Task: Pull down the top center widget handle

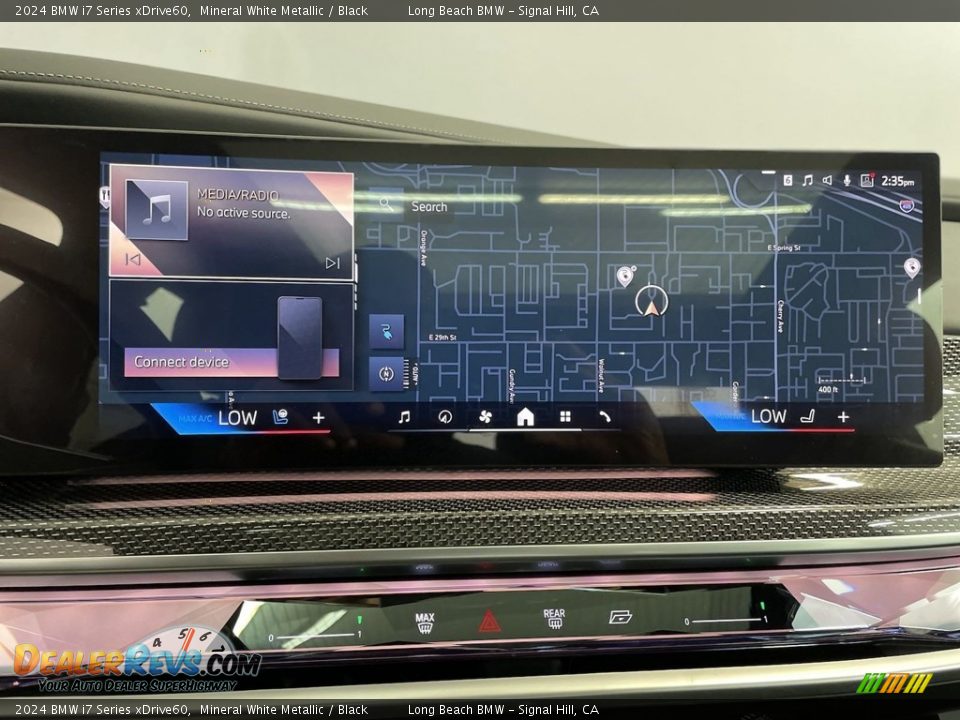Action: tap(768, 173)
